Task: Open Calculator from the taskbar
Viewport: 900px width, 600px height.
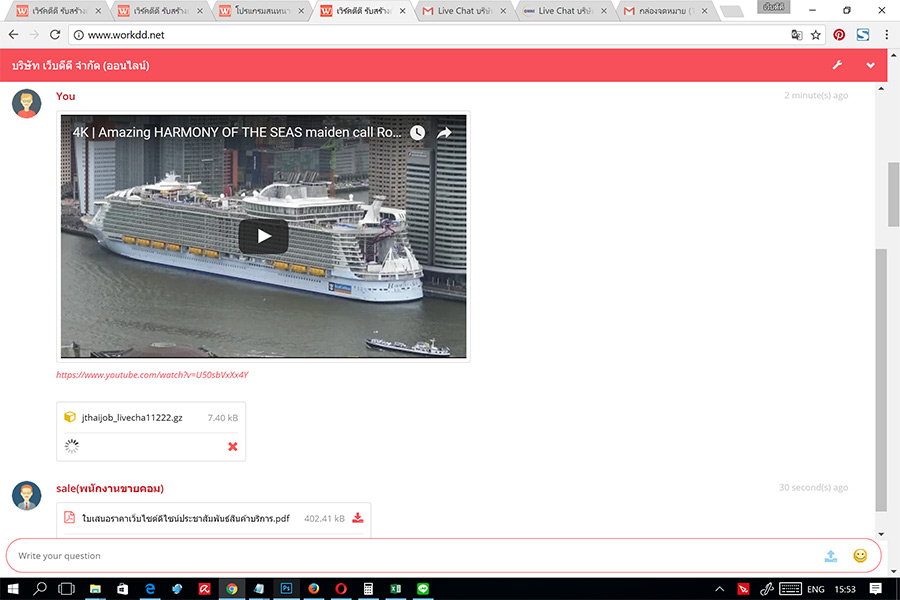Action: [x=368, y=589]
